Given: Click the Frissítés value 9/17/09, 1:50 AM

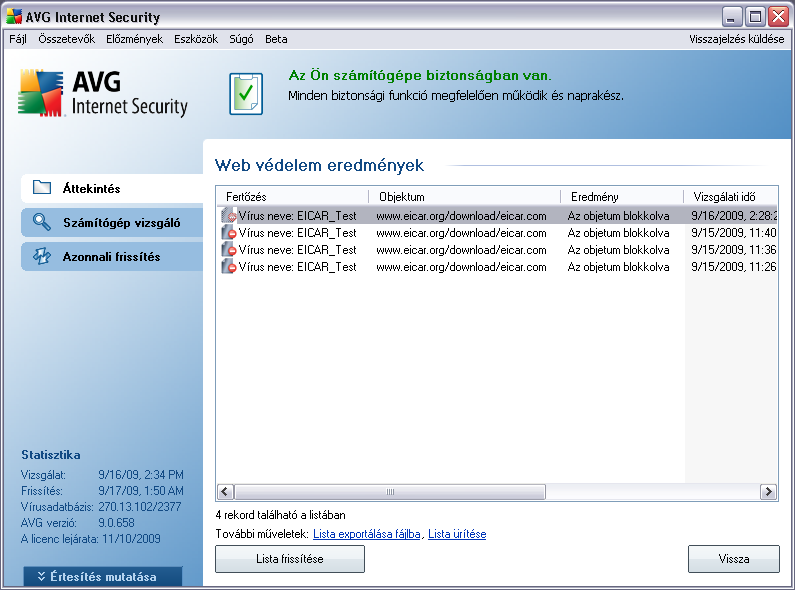Looking at the screenshot, I should (141, 491).
